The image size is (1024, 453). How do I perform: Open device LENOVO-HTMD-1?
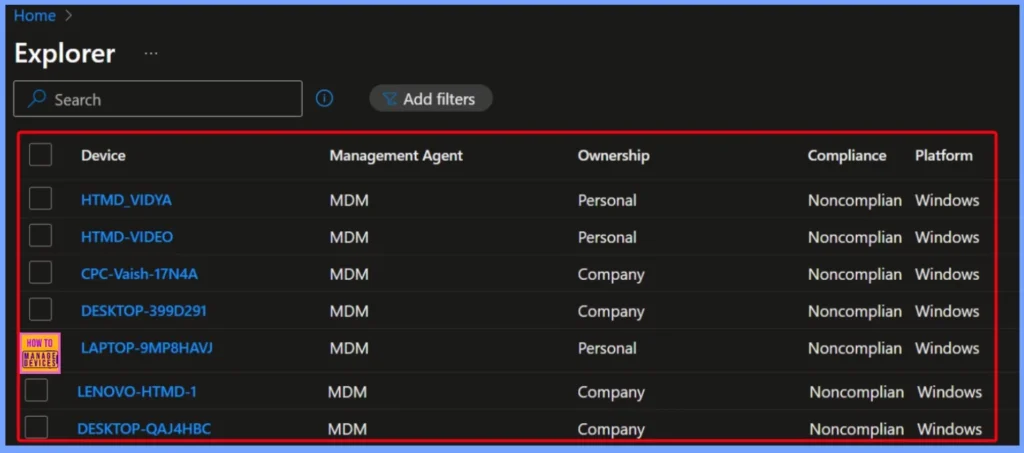click(137, 392)
